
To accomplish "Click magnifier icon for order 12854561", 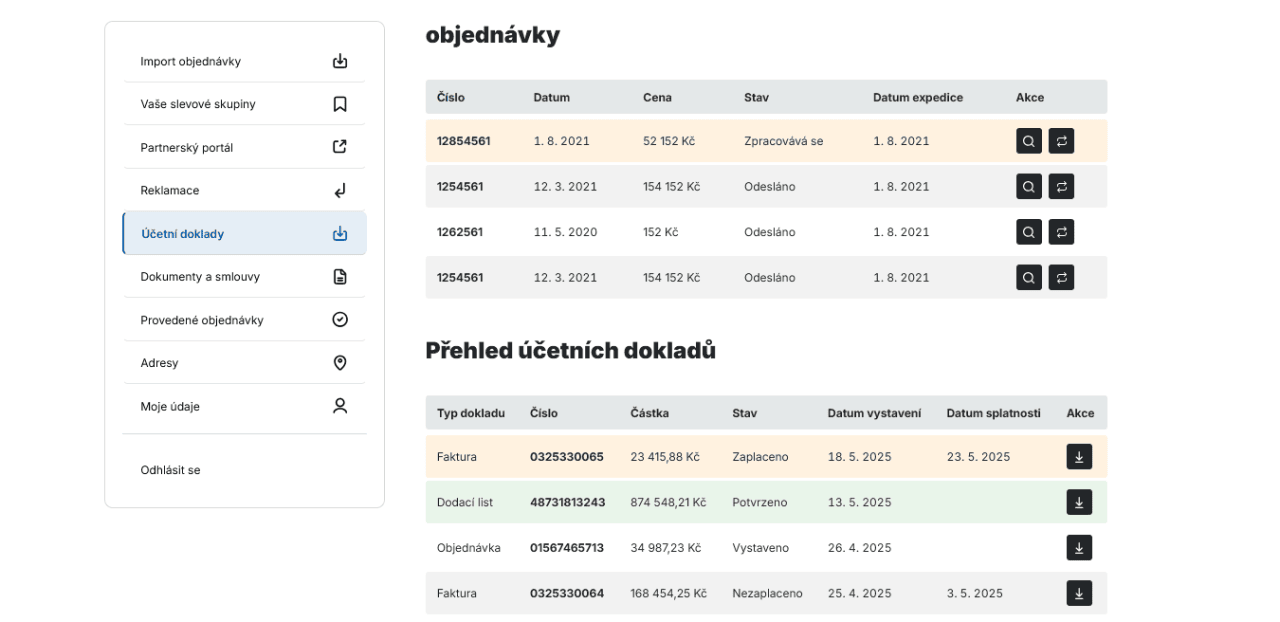I will (x=1029, y=141).
